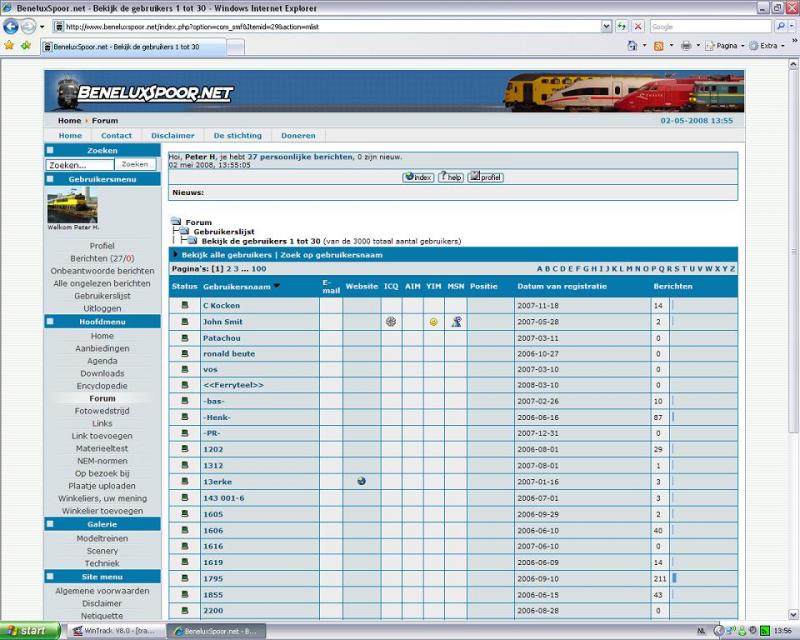Open De stichting menu item
Screen dimensions: 800x640
(238, 136)
